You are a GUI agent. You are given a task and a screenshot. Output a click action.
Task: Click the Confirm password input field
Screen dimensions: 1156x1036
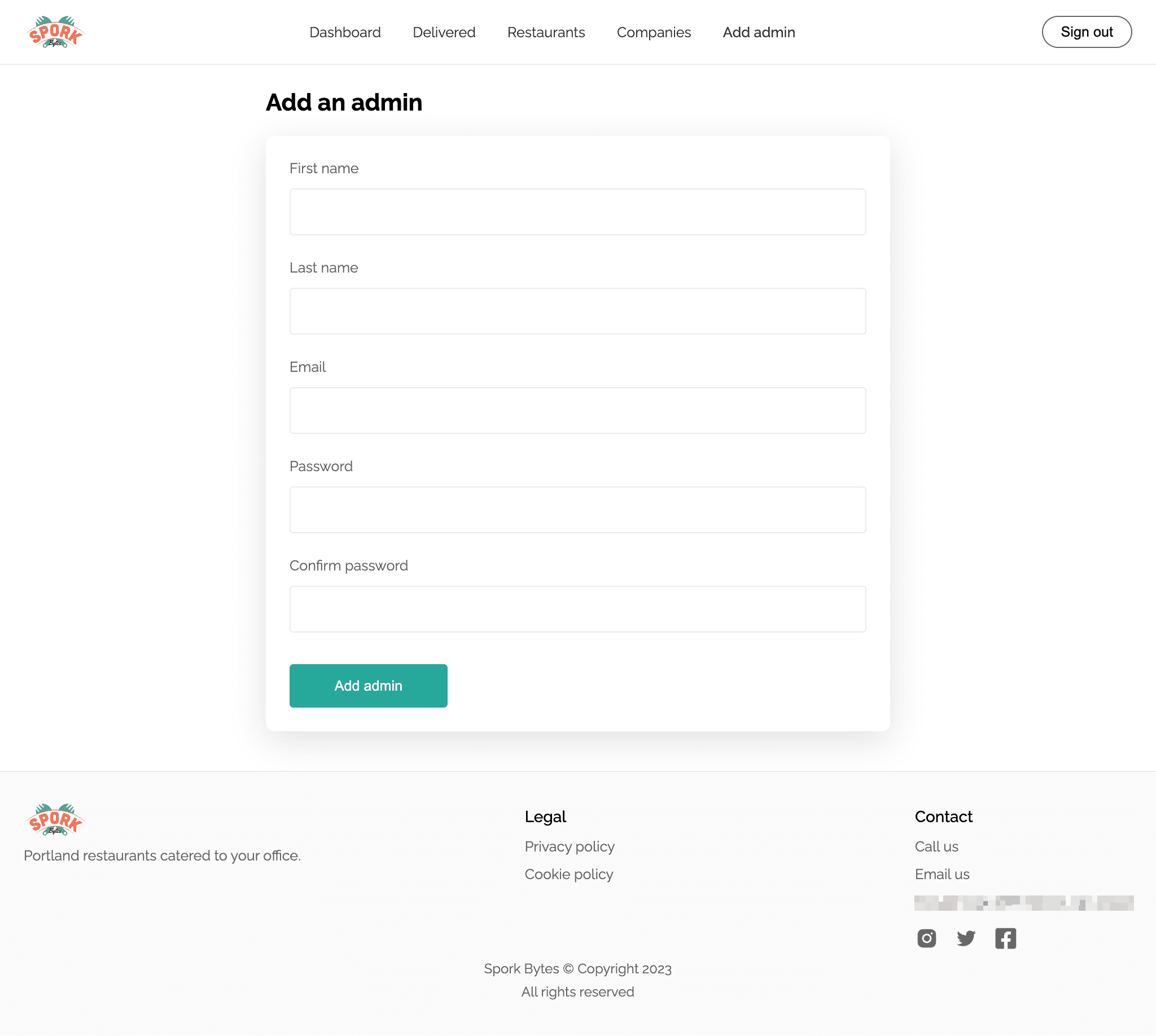point(578,609)
